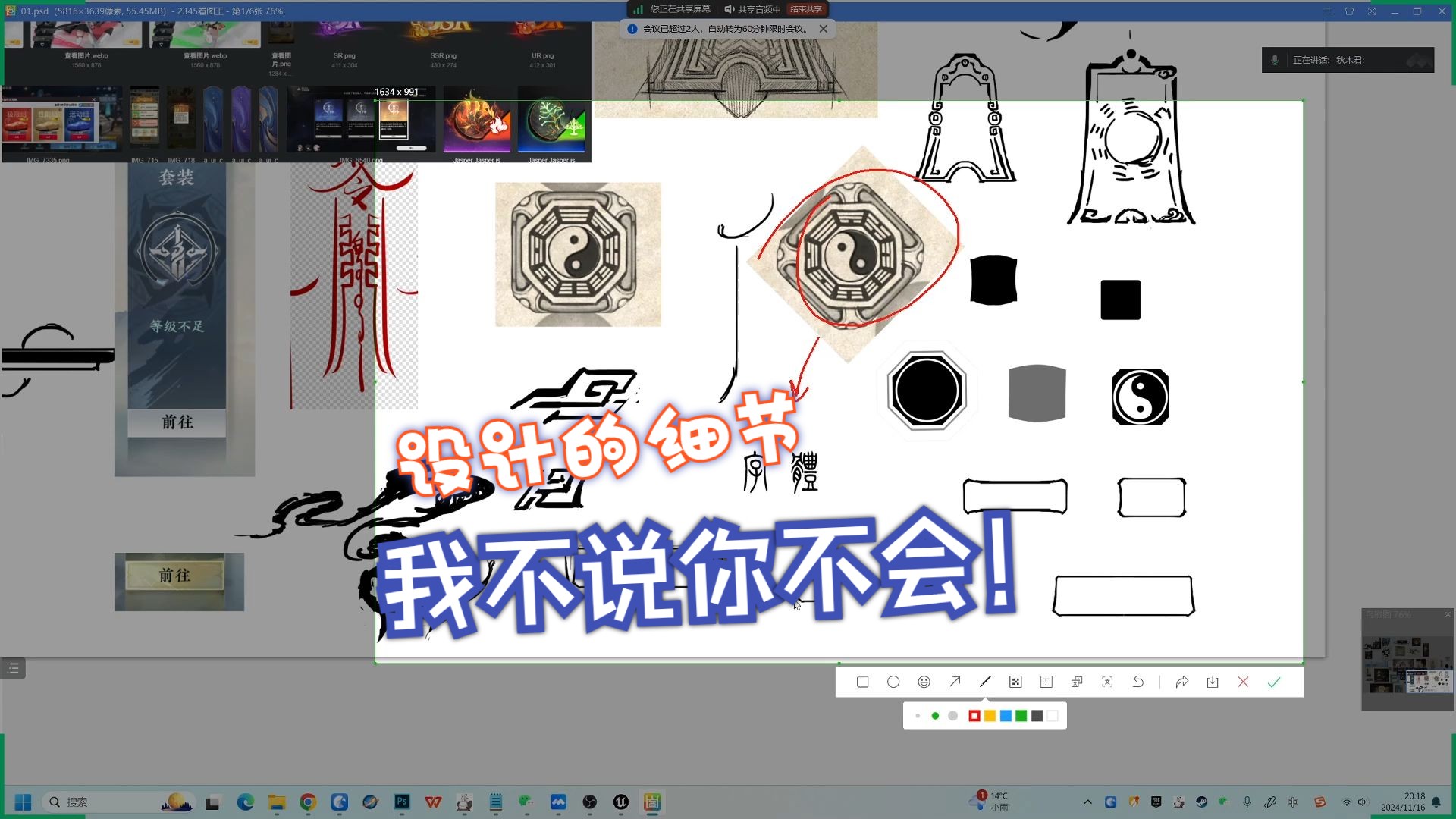1456x819 pixels.
Task: Confirm the screenshot with green checkmark
Action: tap(1274, 682)
